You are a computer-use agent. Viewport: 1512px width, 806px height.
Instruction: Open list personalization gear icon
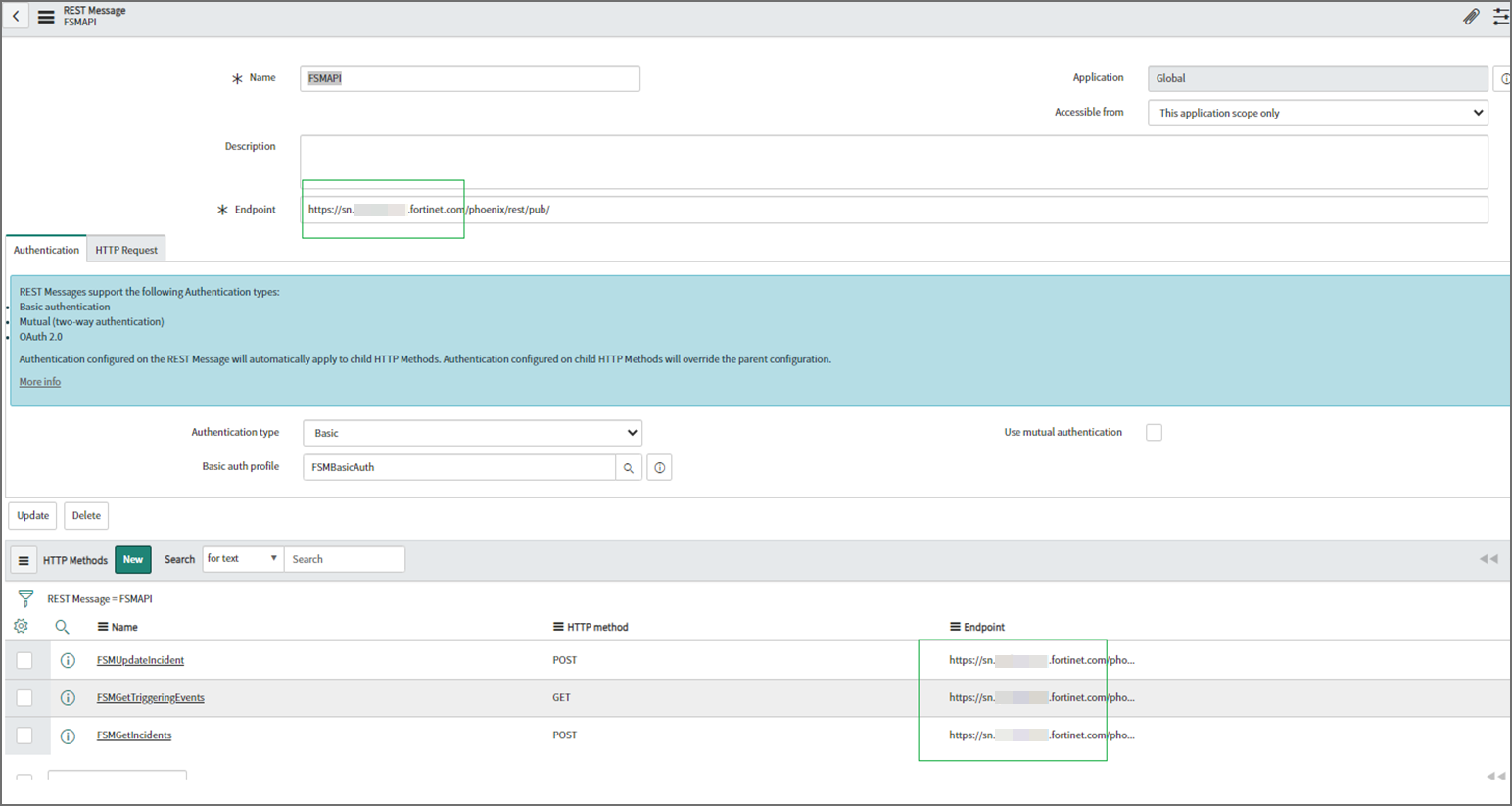[21, 627]
